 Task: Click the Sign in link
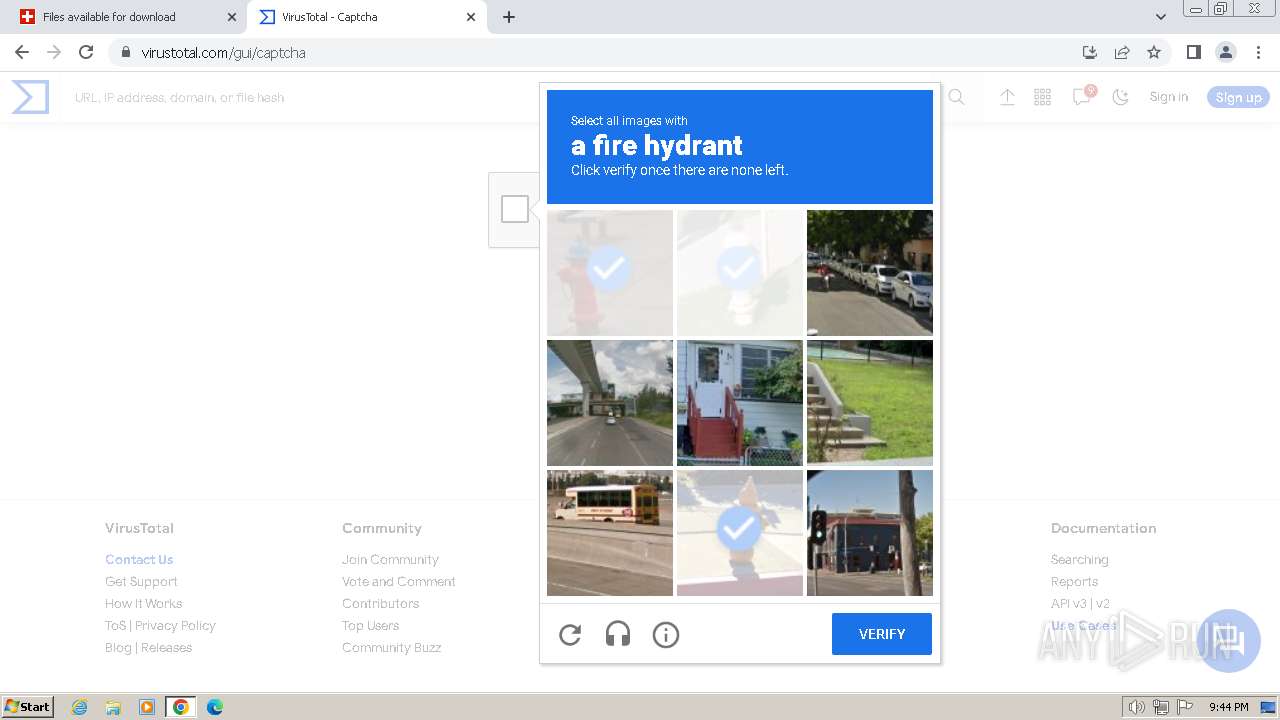click(x=1169, y=97)
